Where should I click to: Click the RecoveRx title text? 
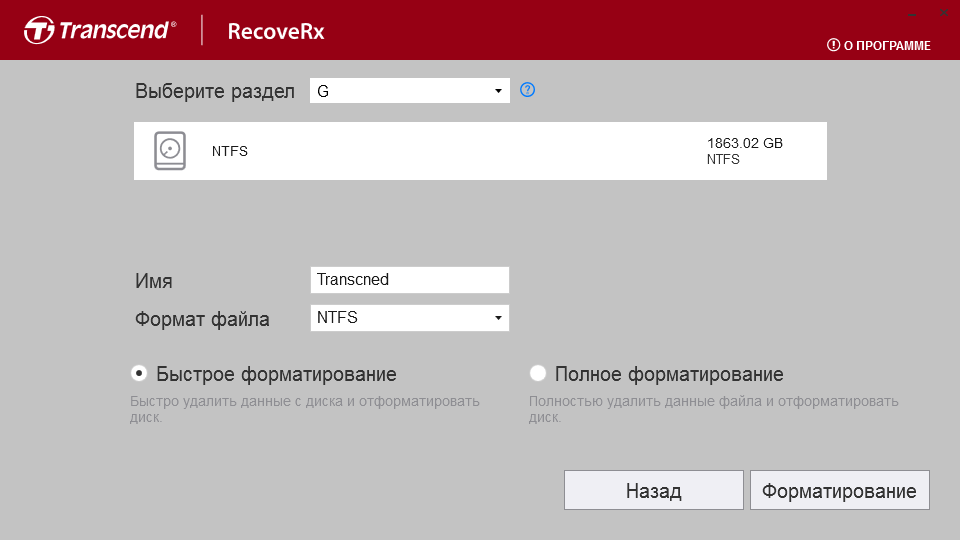(x=276, y=31)
